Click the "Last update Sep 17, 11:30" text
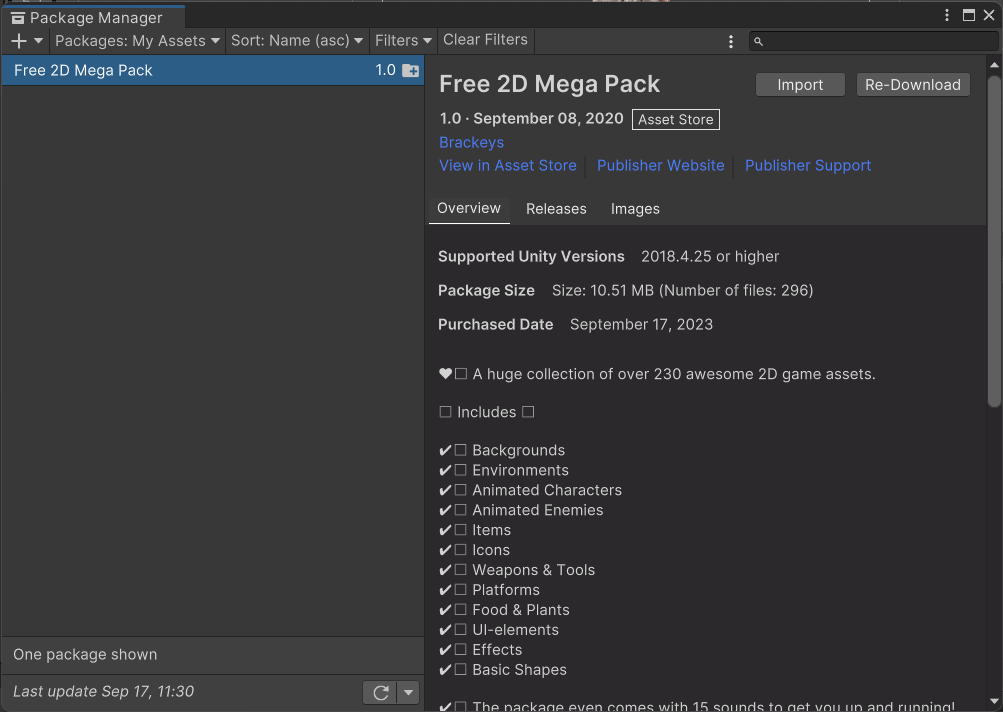 (x=104, y=692)
